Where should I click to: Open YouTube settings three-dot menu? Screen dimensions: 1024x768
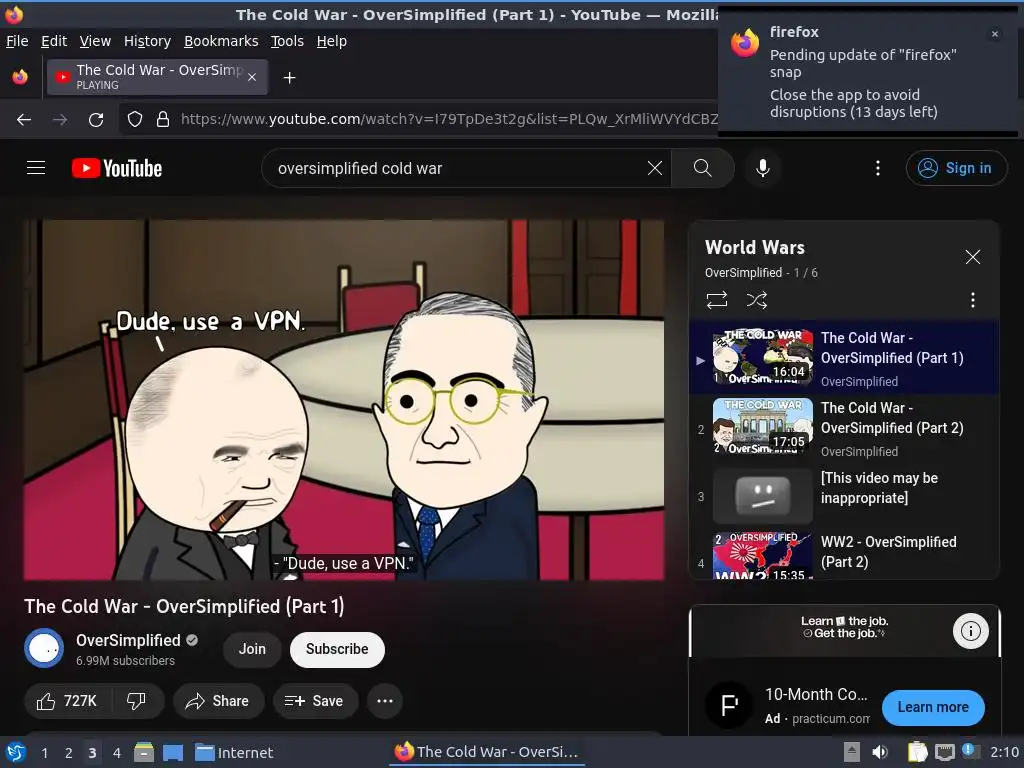coord(877,168)
